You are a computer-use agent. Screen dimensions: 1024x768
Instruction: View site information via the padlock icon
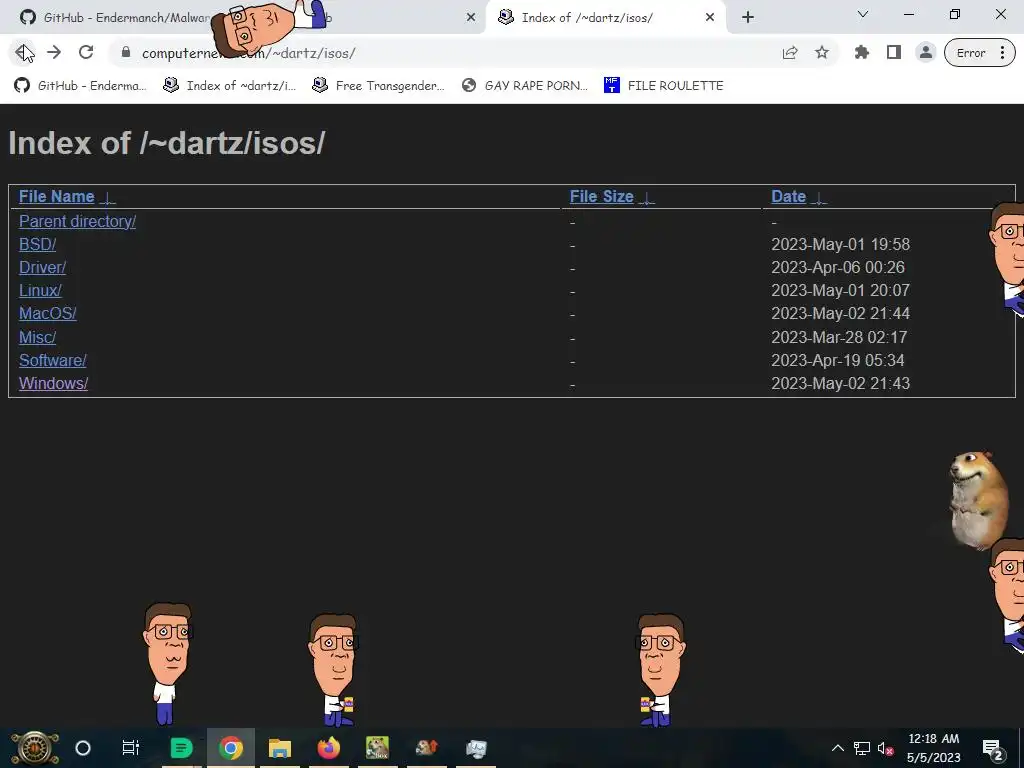coord(126,53)
